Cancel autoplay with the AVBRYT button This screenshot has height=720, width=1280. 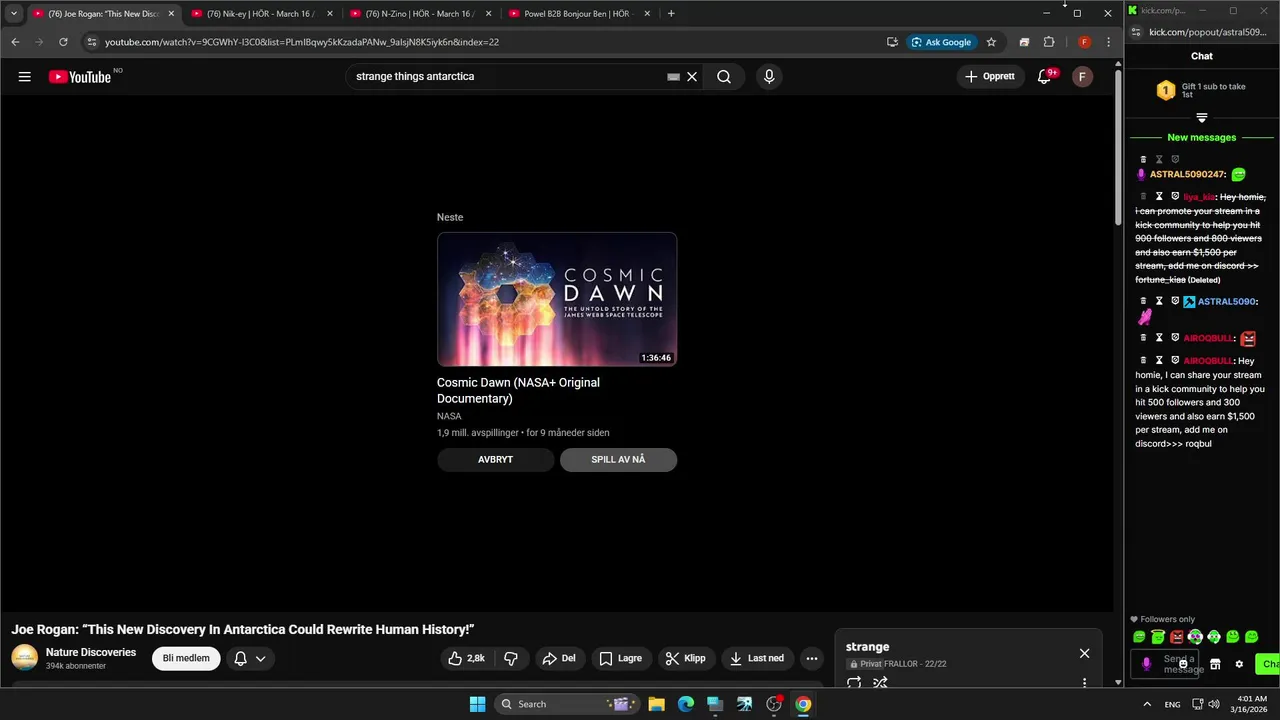pos(495,460)
